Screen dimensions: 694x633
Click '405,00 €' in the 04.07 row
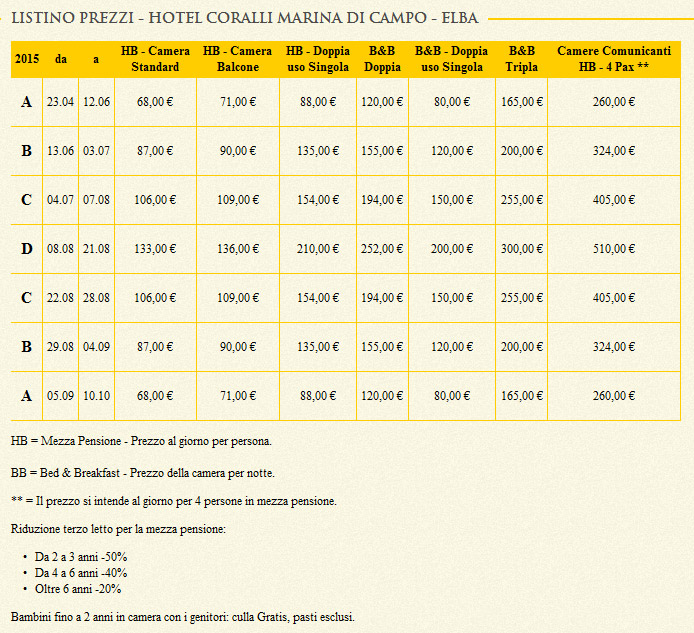pos(614,200)
